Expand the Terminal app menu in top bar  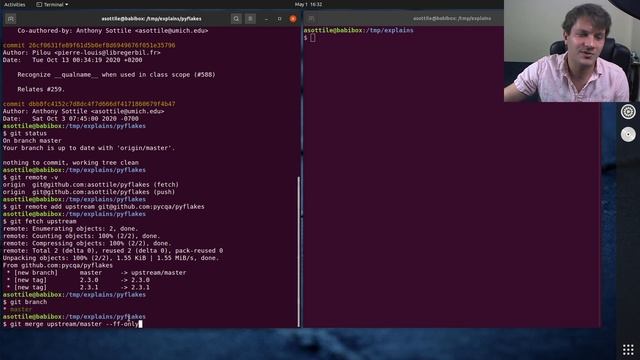pyautogui.click(x=53, y=4)
